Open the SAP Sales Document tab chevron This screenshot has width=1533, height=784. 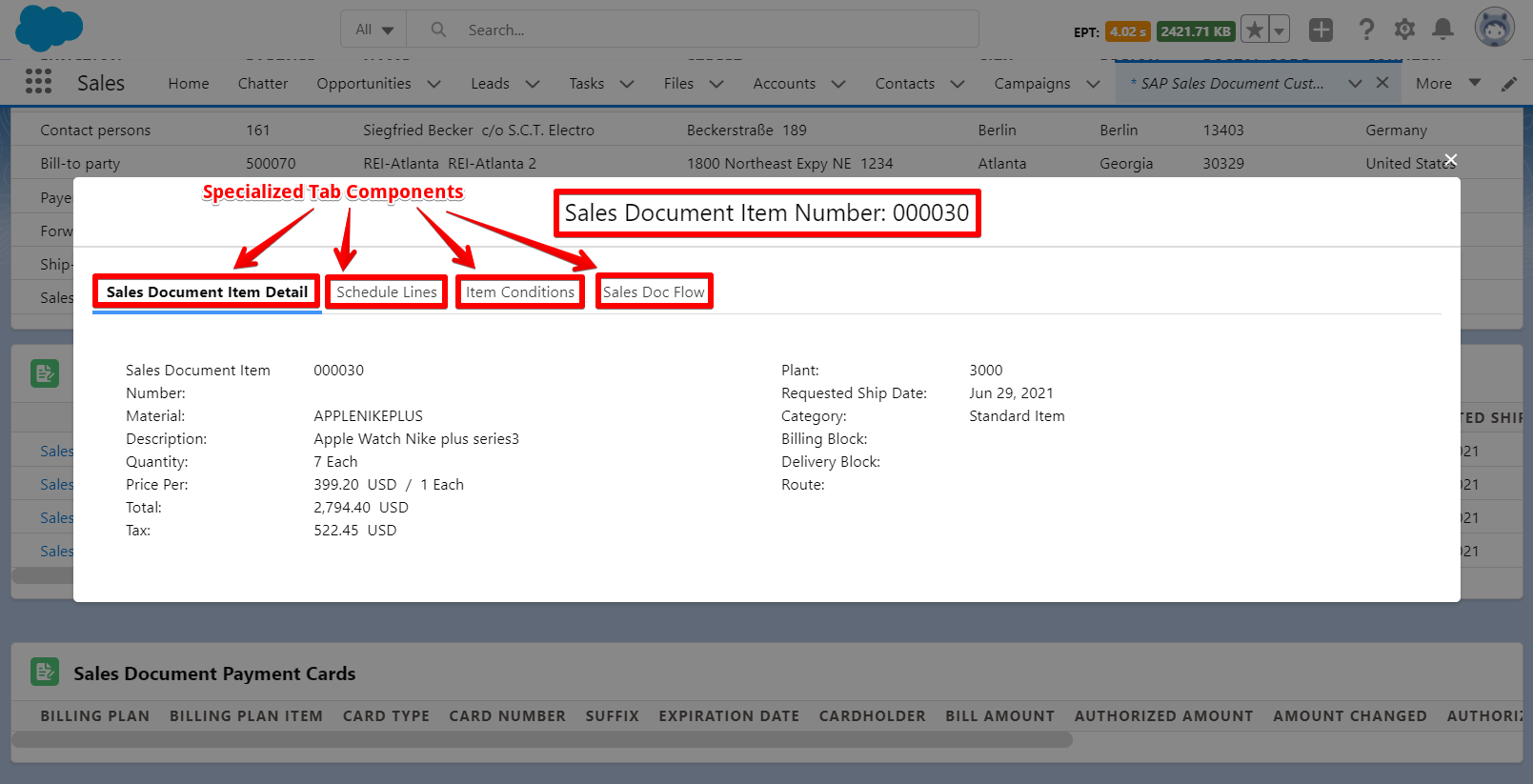[x=1355, y=84]
